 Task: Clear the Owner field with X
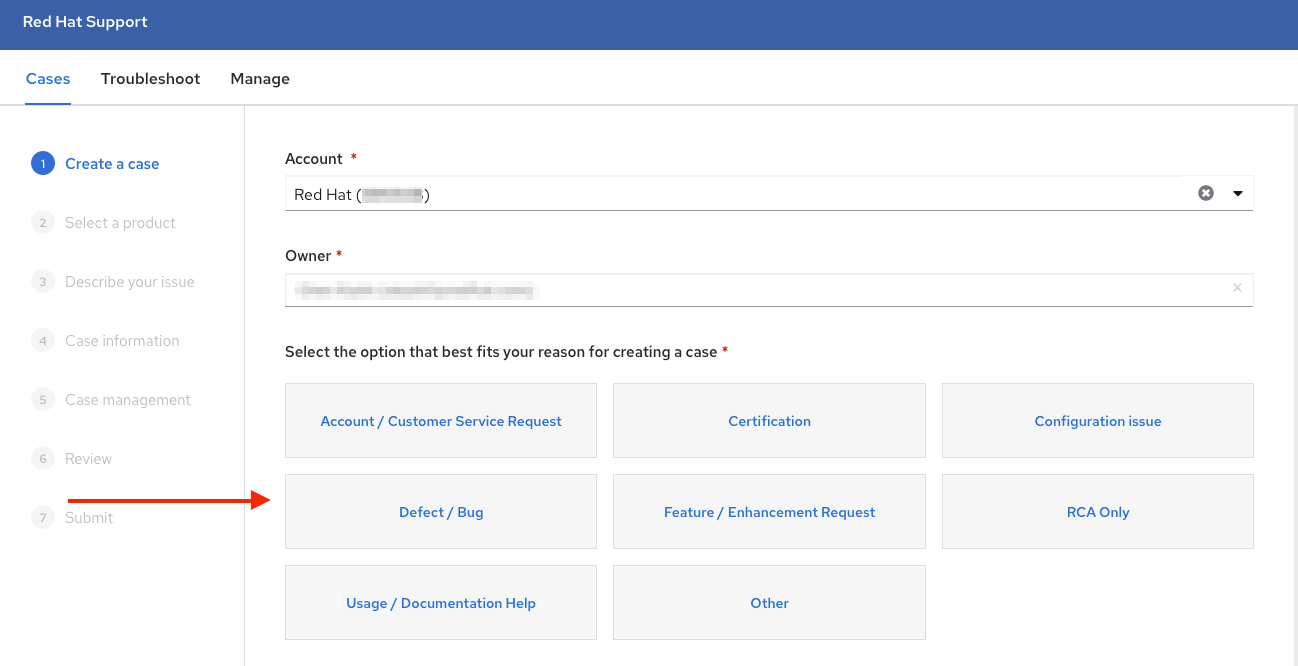coord(1237,288)
